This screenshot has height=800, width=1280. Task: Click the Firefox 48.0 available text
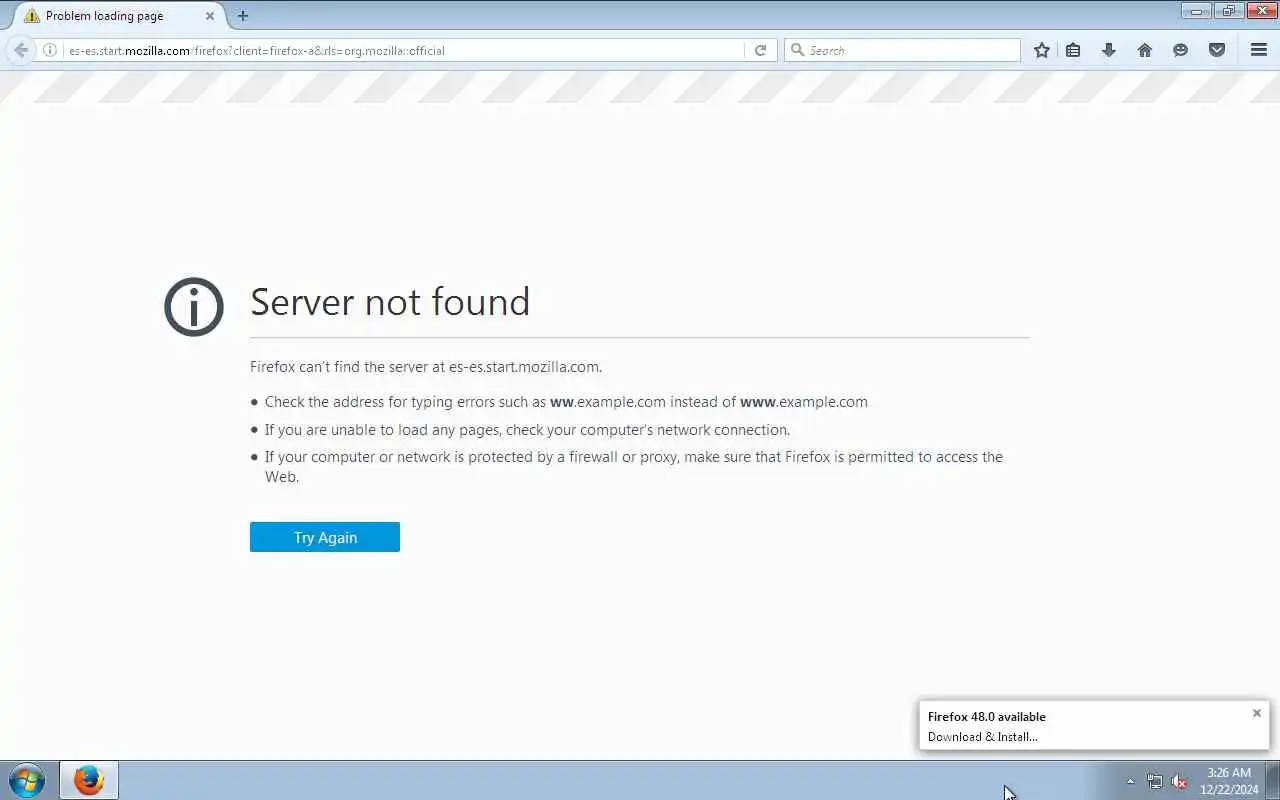coord(987,716)
